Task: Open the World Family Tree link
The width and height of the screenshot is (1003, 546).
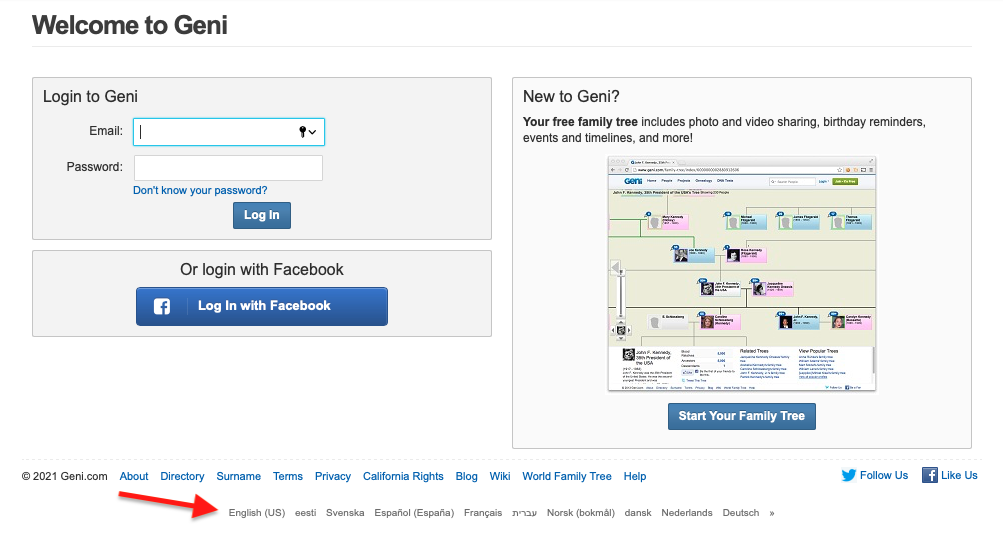Action: pyautogui.click(x=566, y=477)
